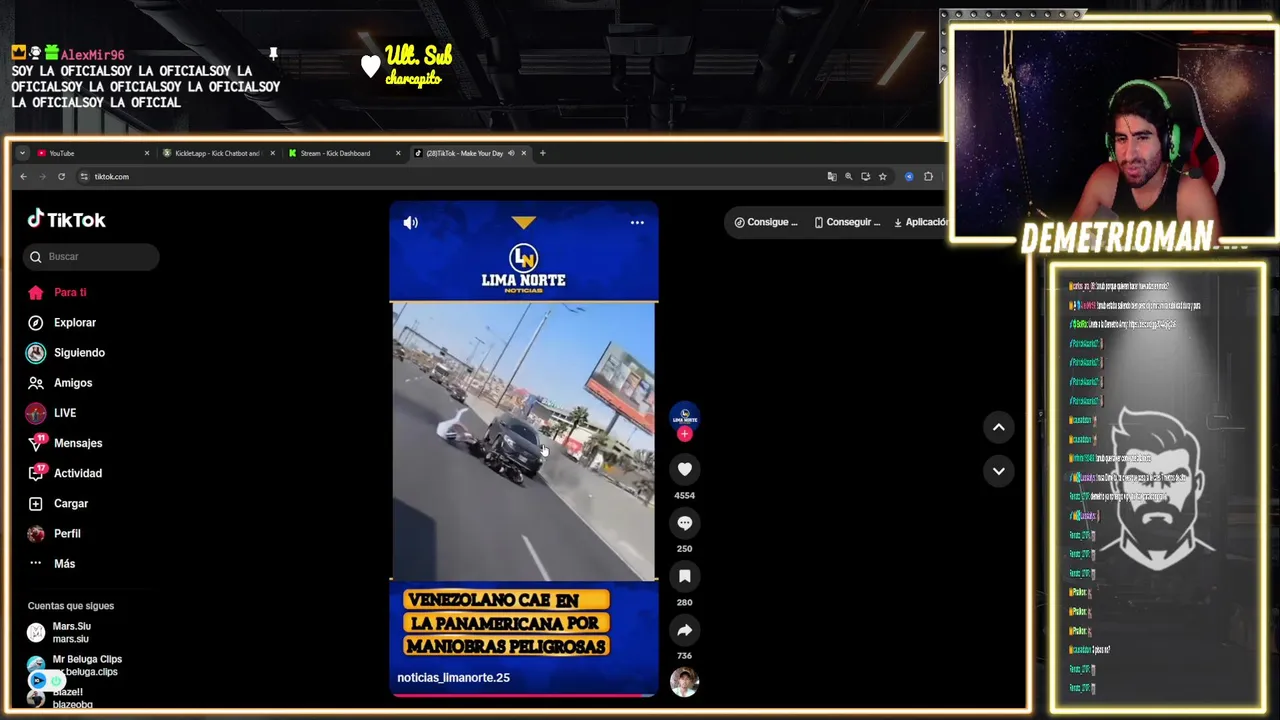This screenshot has width=1280, height=720.
Task: Open the Actividad notifications
Action: coord(65,473)
